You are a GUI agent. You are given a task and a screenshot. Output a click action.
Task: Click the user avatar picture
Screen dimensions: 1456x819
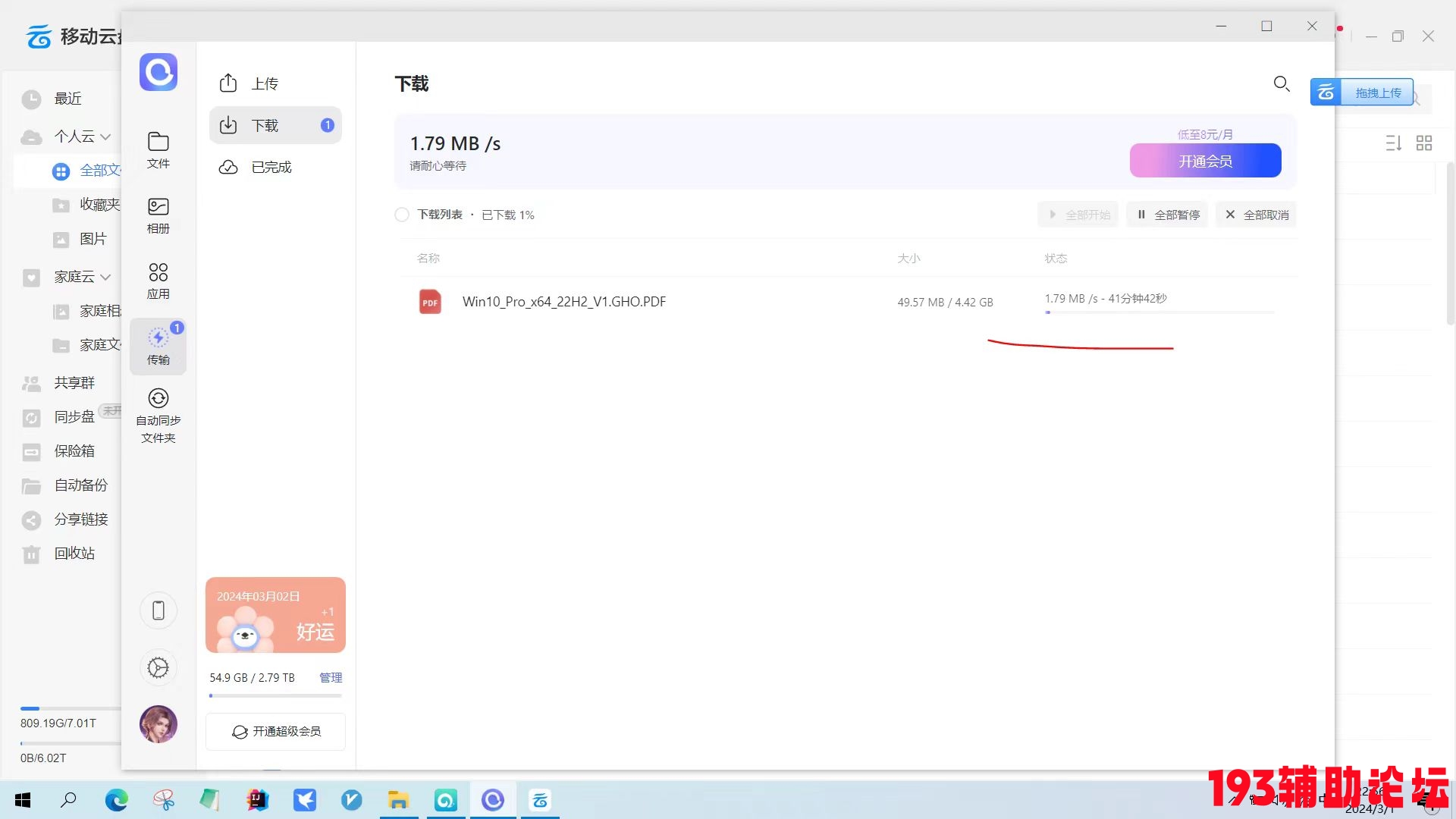click(x=158, y=724)
